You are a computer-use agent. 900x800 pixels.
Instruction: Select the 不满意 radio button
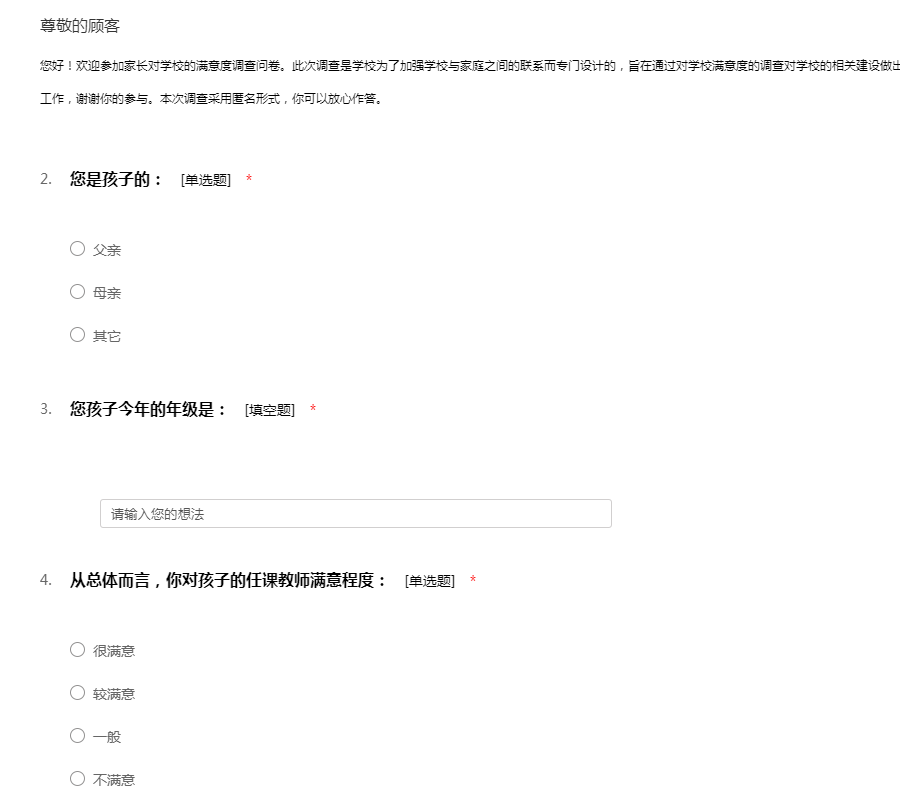pos(77,779)
